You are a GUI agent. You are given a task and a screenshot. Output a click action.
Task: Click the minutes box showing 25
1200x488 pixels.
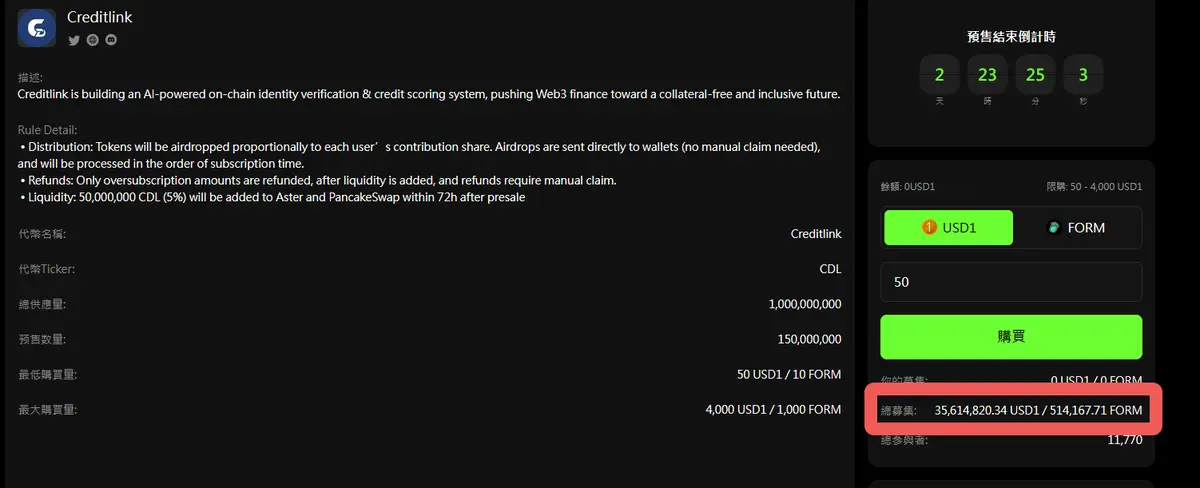point(1035,75)
